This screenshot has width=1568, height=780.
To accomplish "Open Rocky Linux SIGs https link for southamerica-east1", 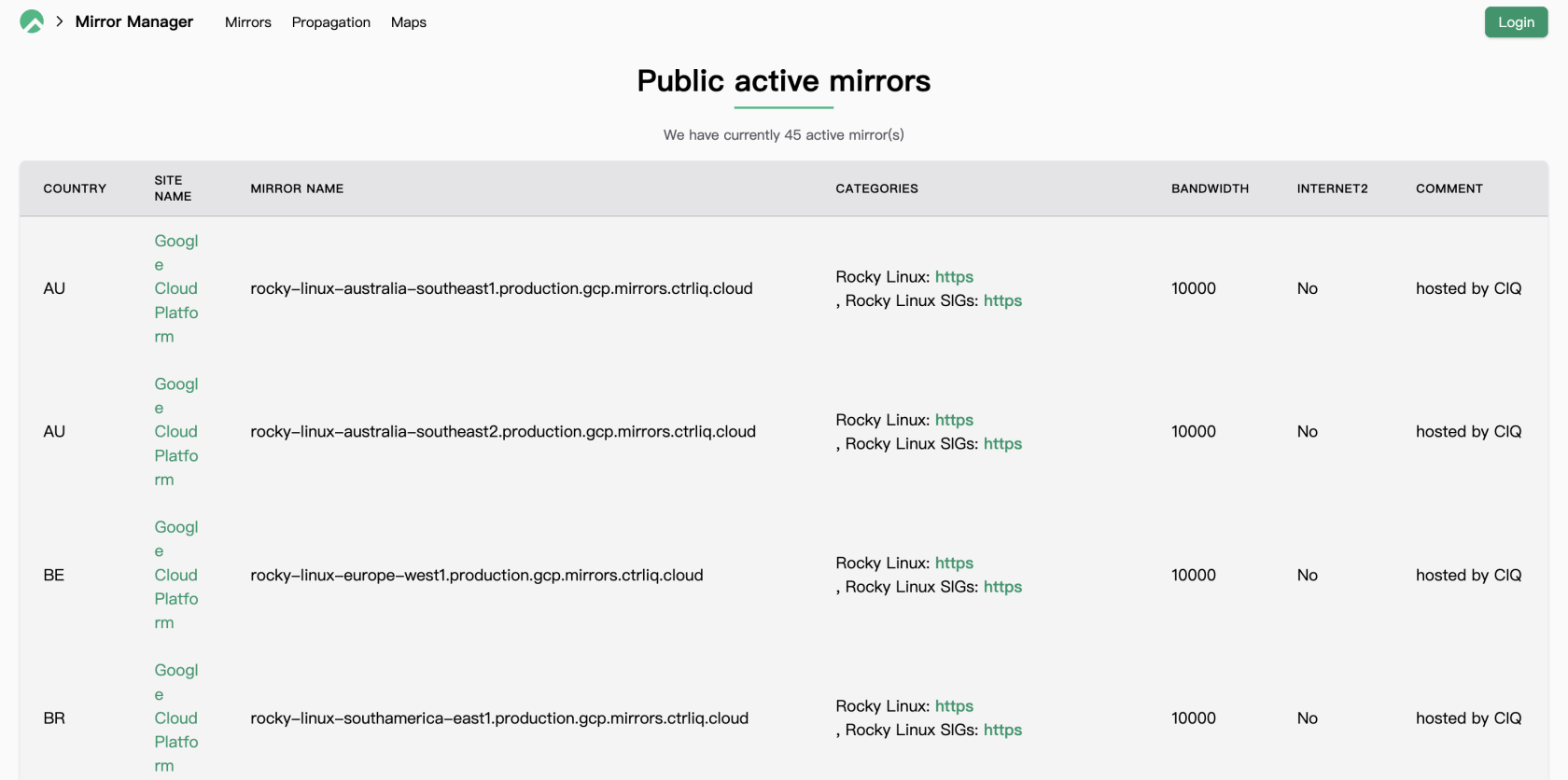I will coord(1002,730).
